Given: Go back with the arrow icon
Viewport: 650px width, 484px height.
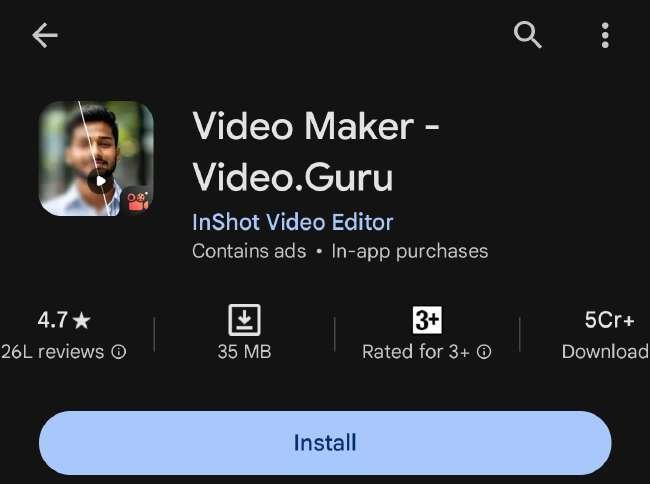Looking at the screenshot, I should click(45, 35).
